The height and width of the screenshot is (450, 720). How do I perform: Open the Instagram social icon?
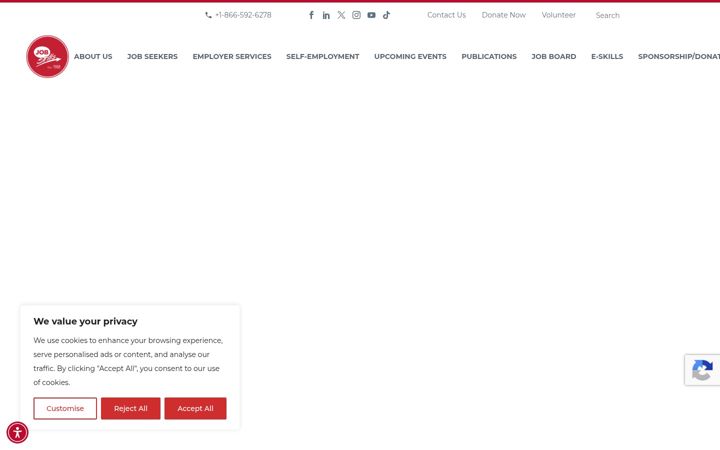[x=356, y=15]
